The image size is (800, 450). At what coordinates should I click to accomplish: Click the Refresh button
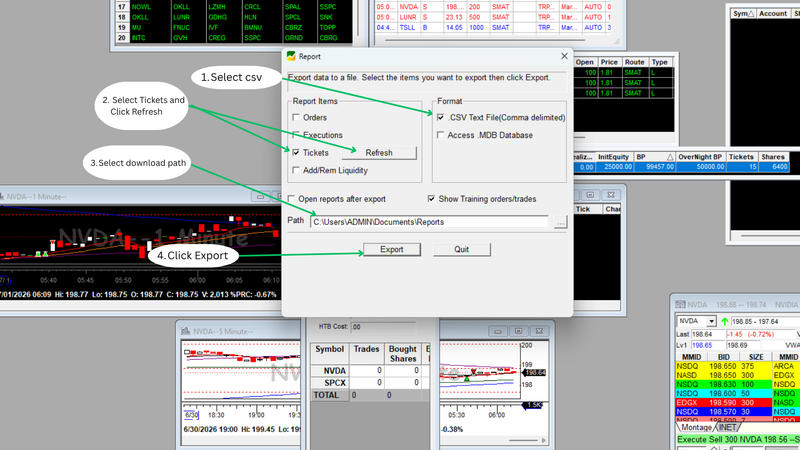click(x=379, y=153)
